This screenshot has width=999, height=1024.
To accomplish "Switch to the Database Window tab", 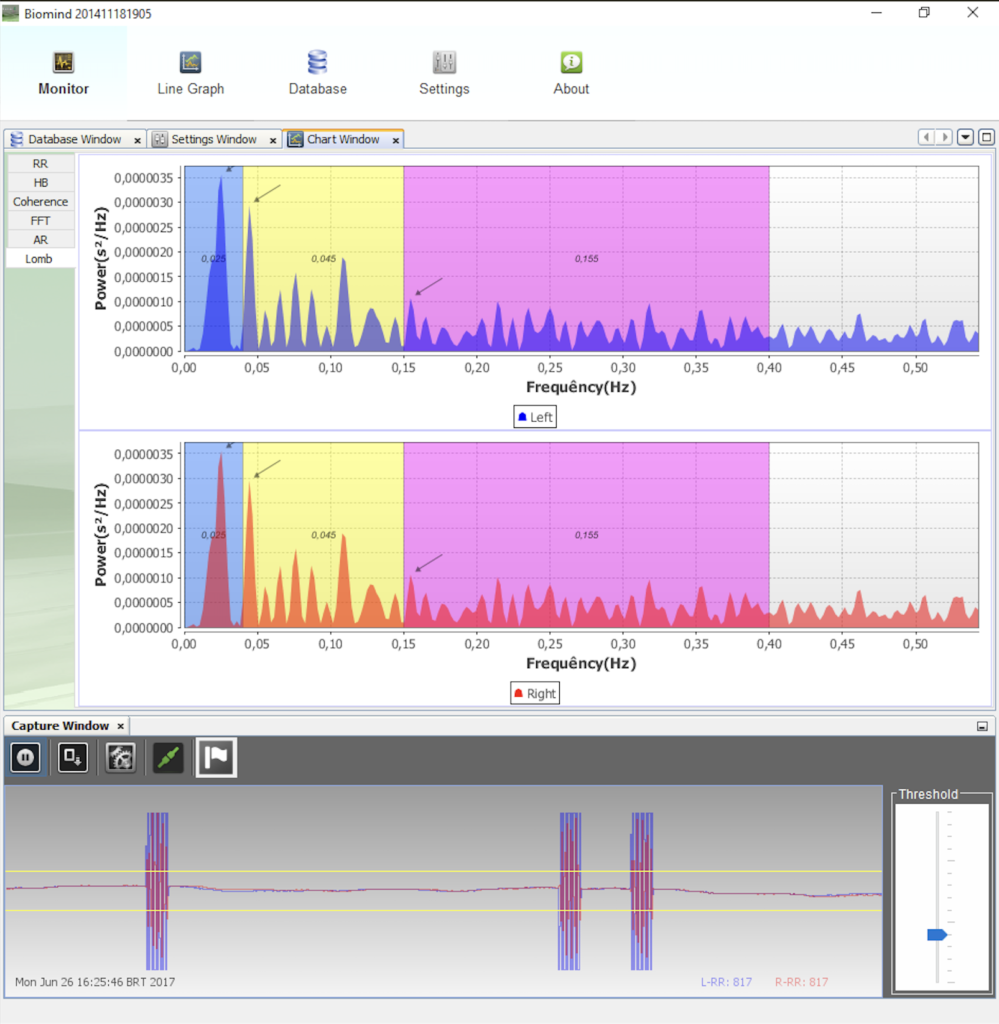I will pos(74,139).
